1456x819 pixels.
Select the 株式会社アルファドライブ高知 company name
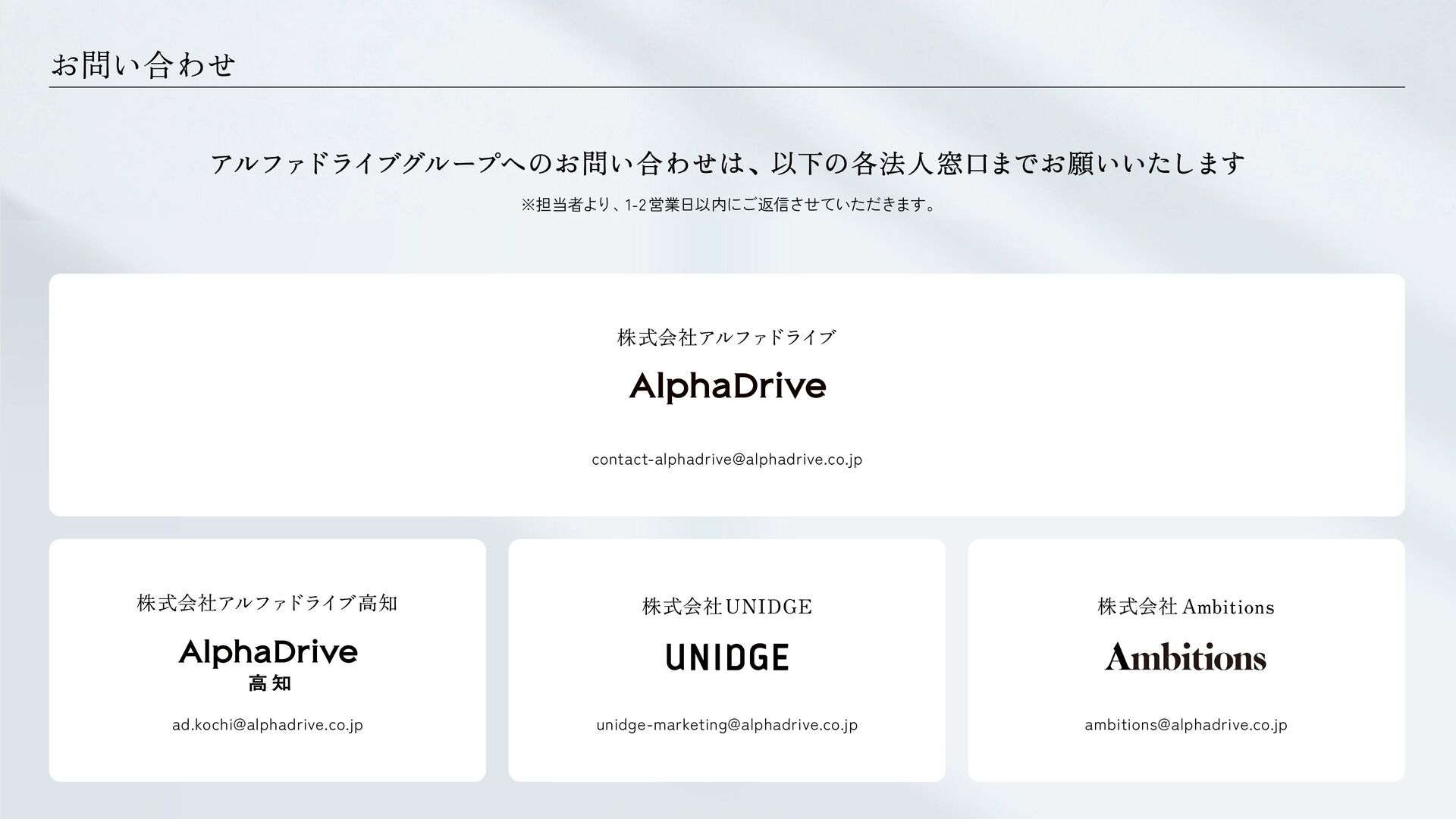point(268,604)
